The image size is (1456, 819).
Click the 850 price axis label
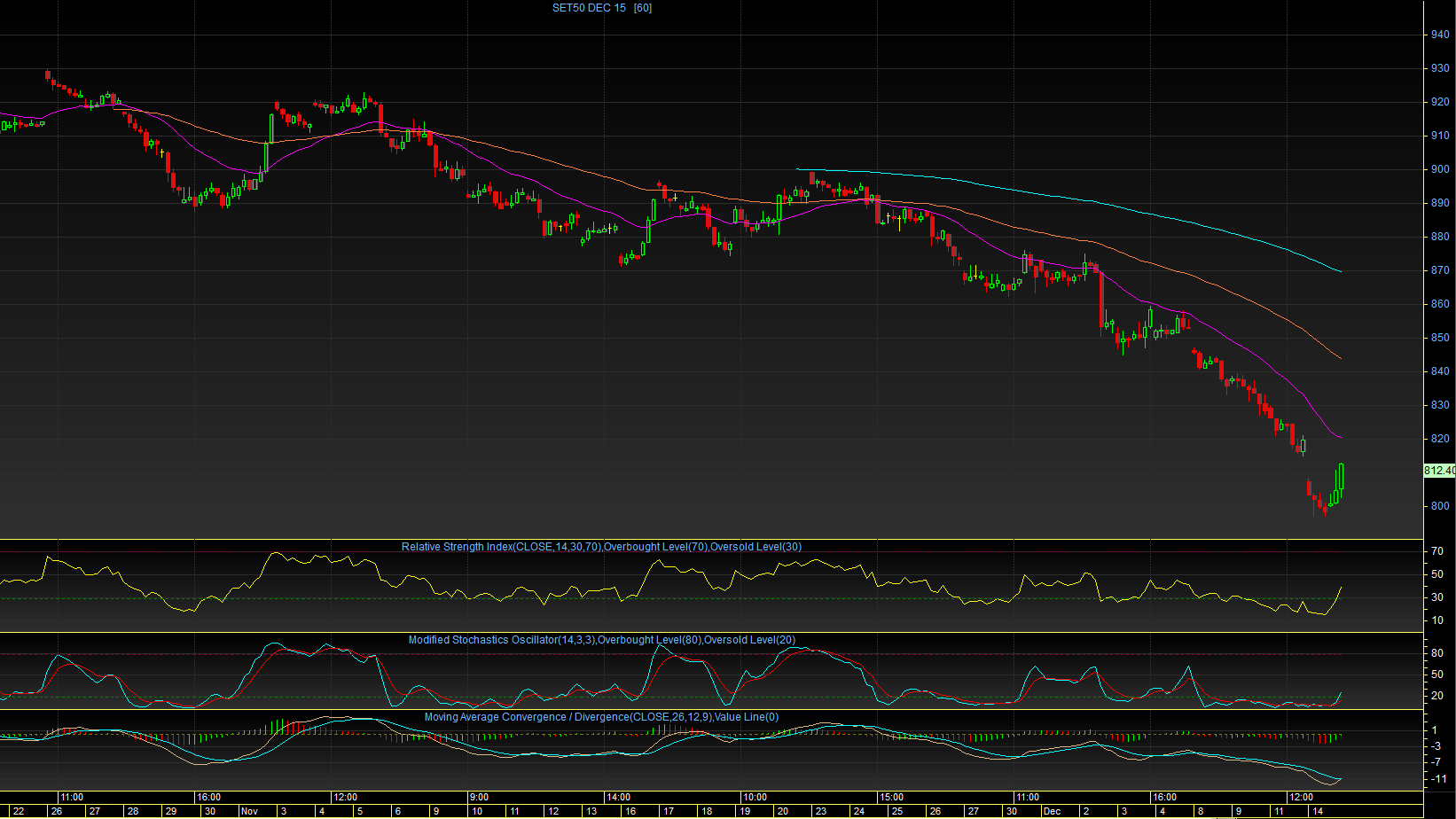tap(1439, 338)
